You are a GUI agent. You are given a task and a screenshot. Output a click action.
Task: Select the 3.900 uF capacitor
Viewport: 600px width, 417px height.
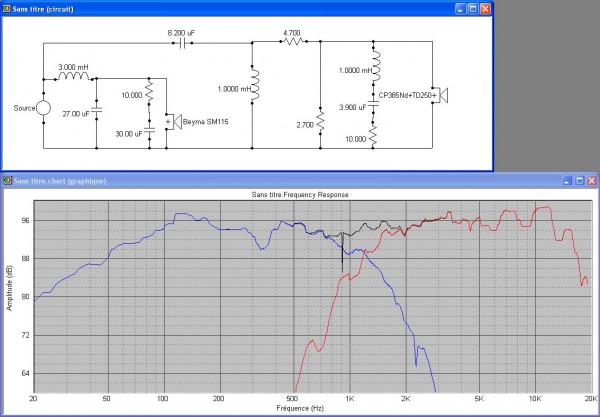(x=373, y=106)
